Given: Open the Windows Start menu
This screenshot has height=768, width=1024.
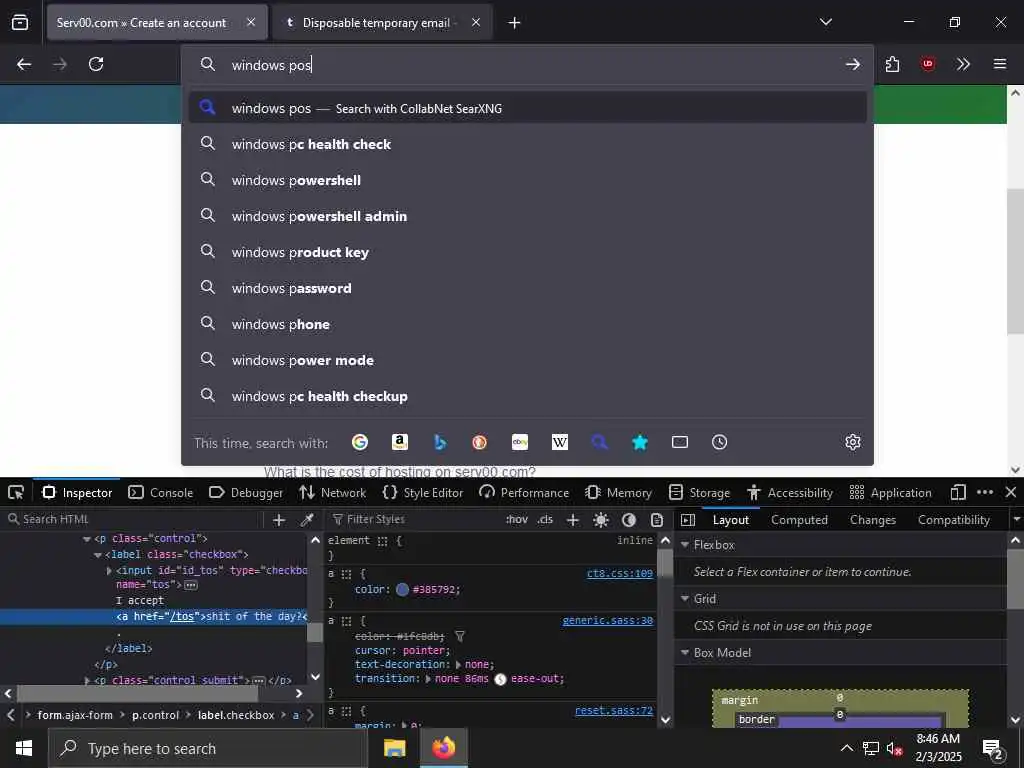Looking at the screenshot, I should tap(24, 748).
